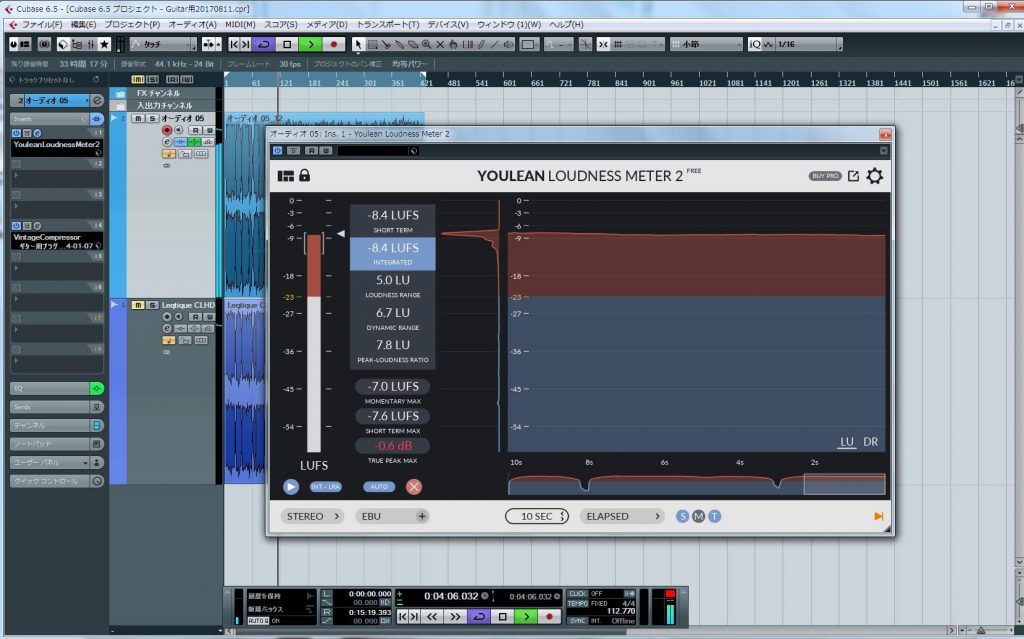
Task: Click the loudness history overview strip
Action: 696,484
